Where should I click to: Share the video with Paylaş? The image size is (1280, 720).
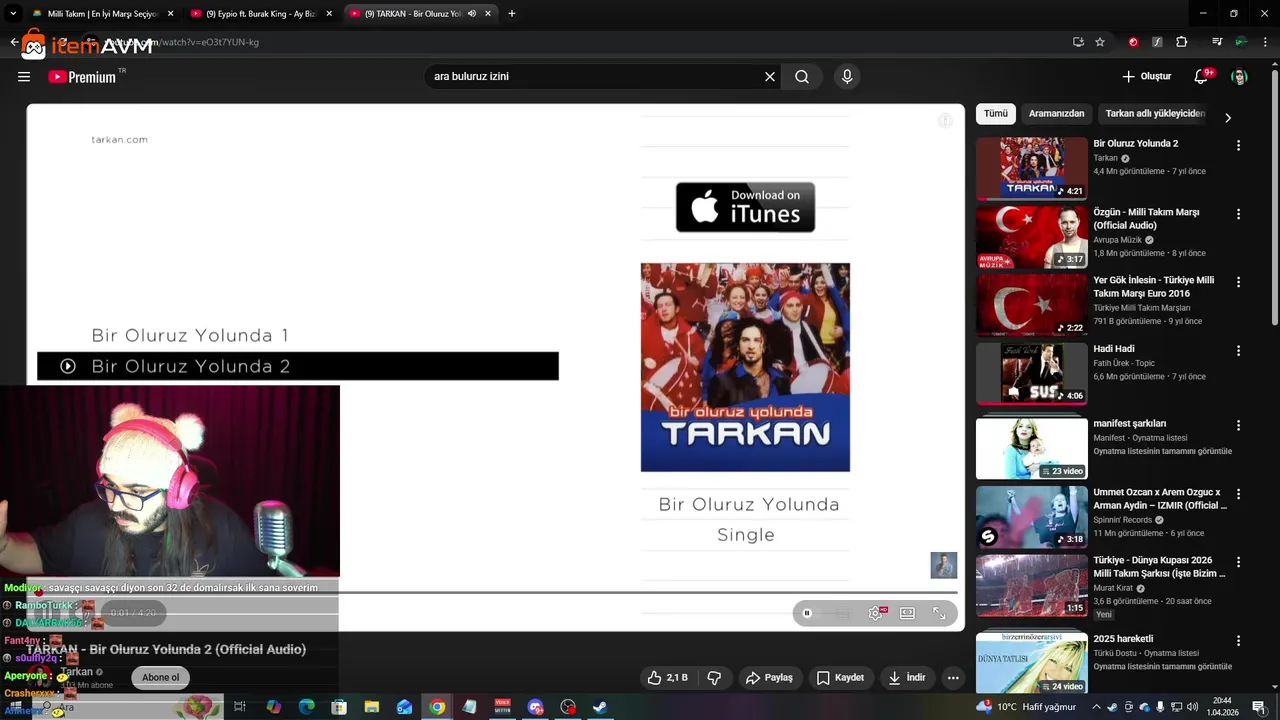pos(769,677)
